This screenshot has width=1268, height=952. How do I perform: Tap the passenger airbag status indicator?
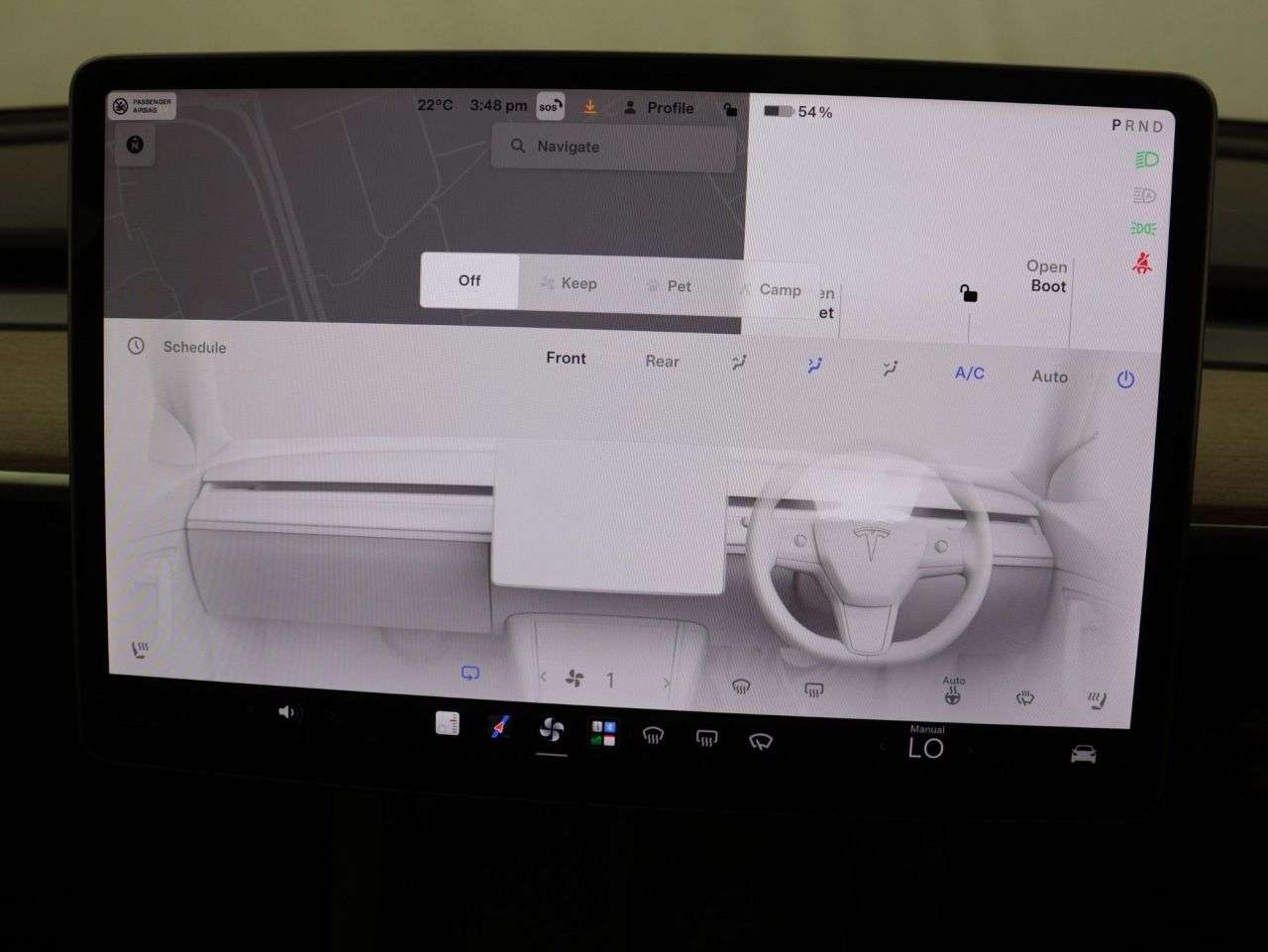pos(142,106)
